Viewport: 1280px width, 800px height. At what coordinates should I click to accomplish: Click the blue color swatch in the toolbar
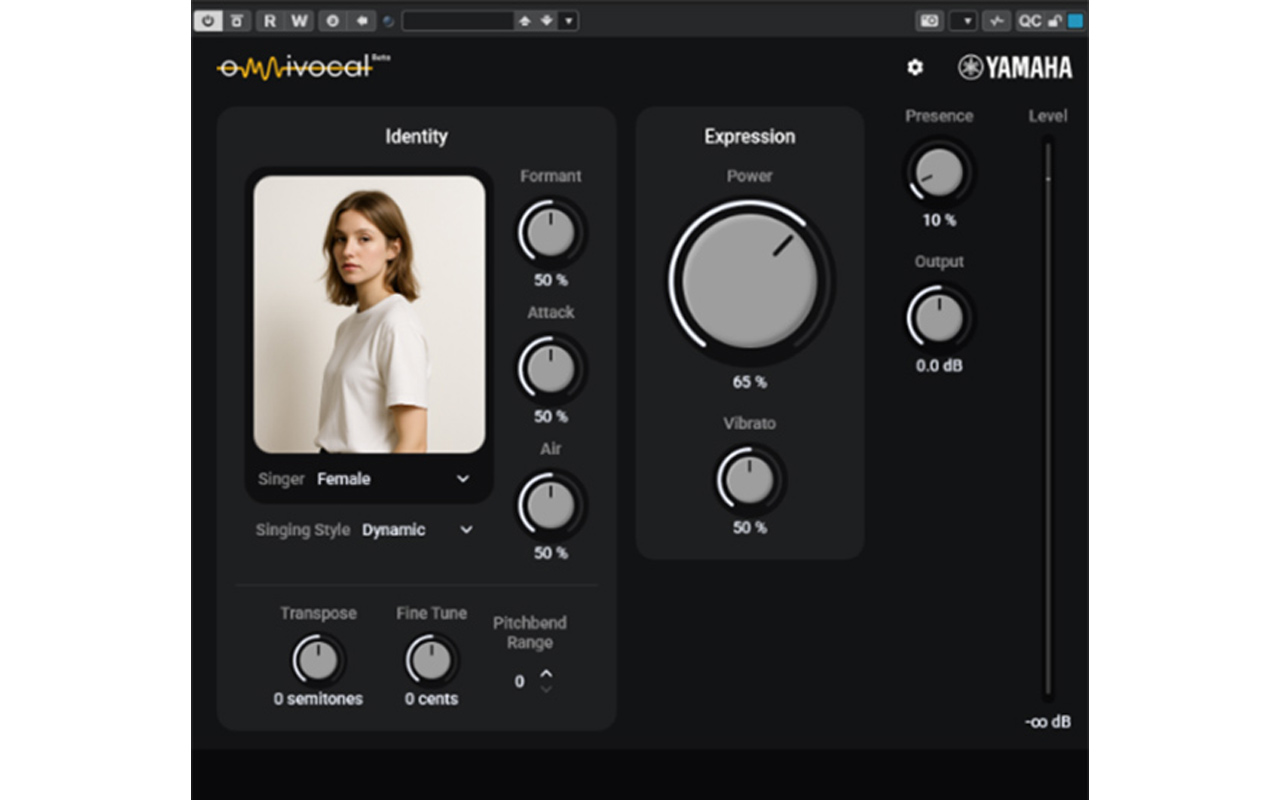(1076, 20)
